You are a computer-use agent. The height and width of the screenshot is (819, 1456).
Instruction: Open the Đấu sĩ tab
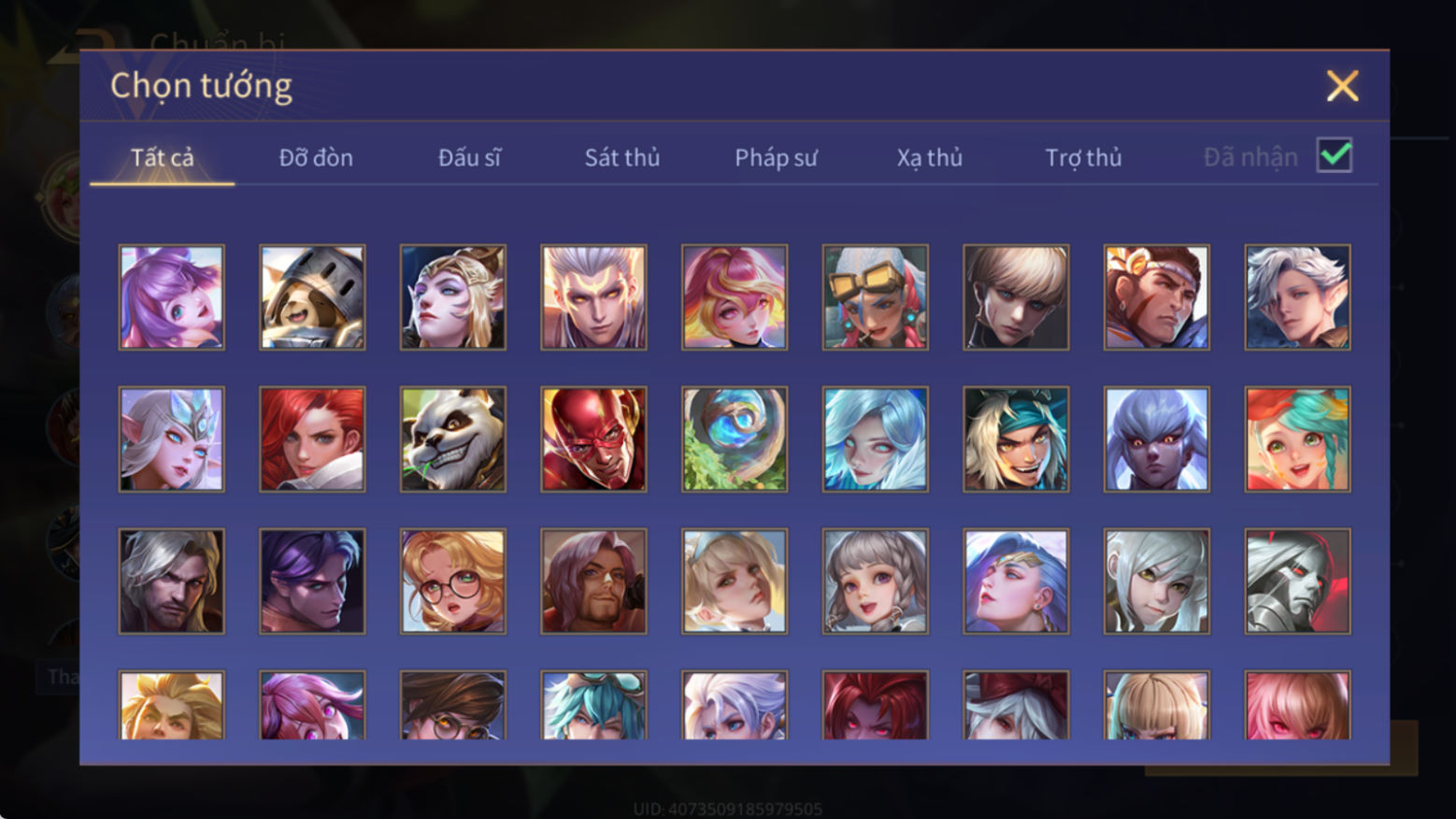[x=469, y=158]
